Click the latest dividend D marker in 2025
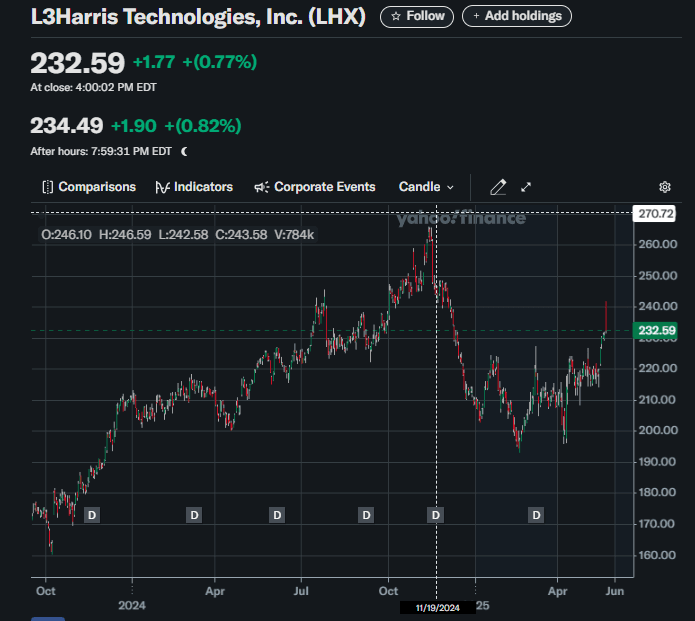 (536, 515)
